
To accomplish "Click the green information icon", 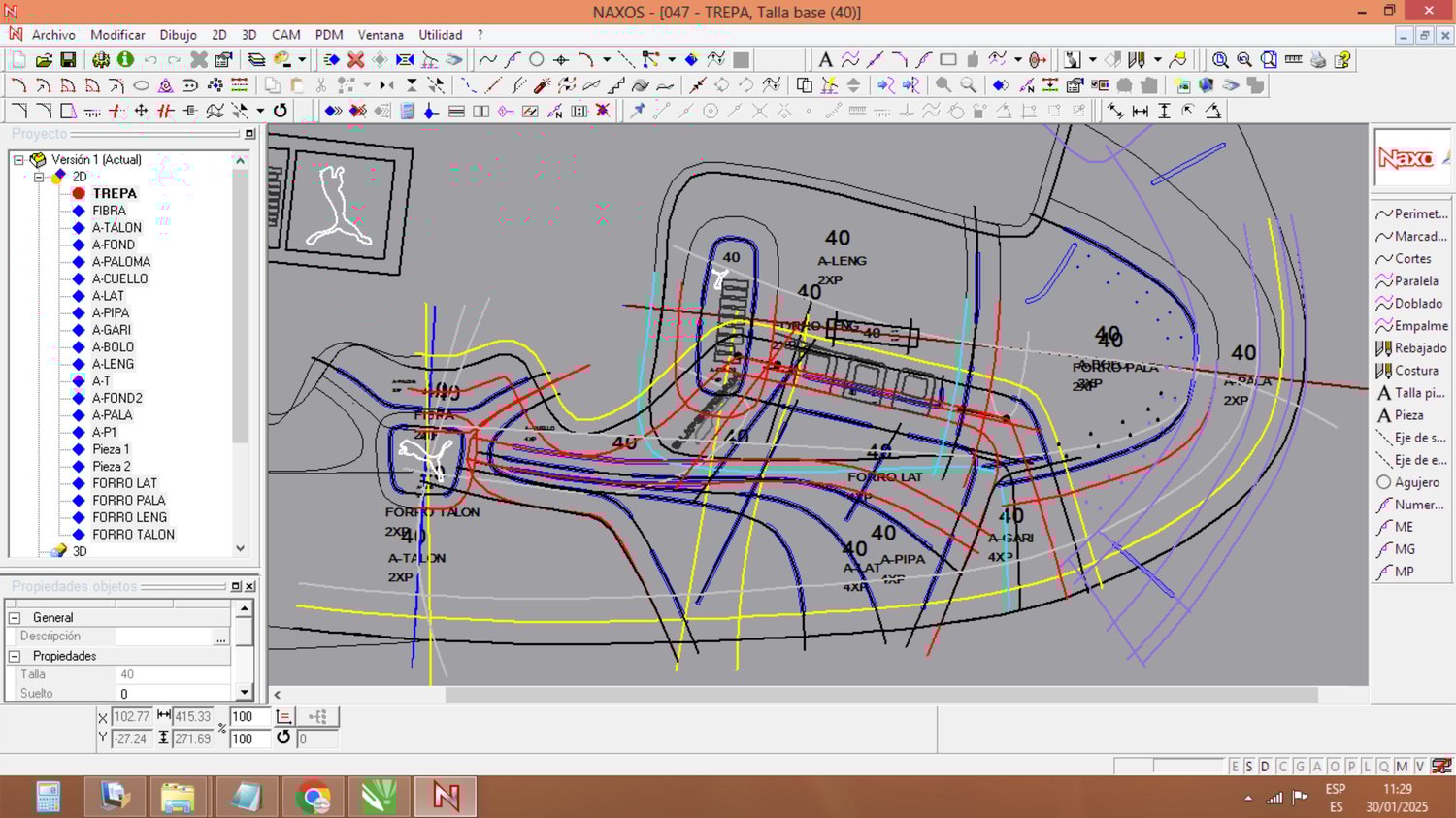I will pyautogui.click(x=125, y=60).
